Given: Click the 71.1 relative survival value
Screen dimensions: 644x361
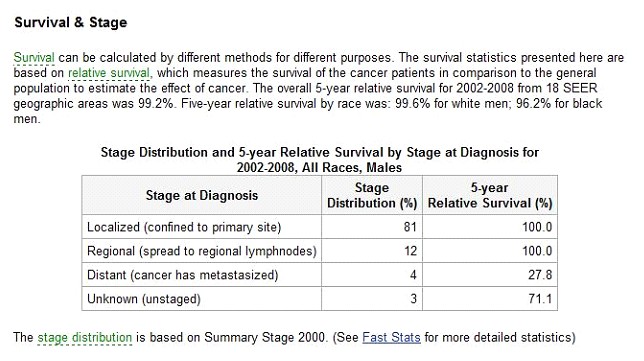Looking at the screenshot, I should click(x=540, y=299).
